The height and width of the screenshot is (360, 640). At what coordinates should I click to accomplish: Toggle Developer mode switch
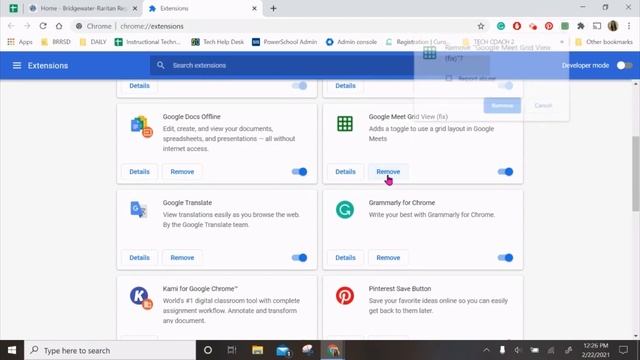tap(624, 65)
